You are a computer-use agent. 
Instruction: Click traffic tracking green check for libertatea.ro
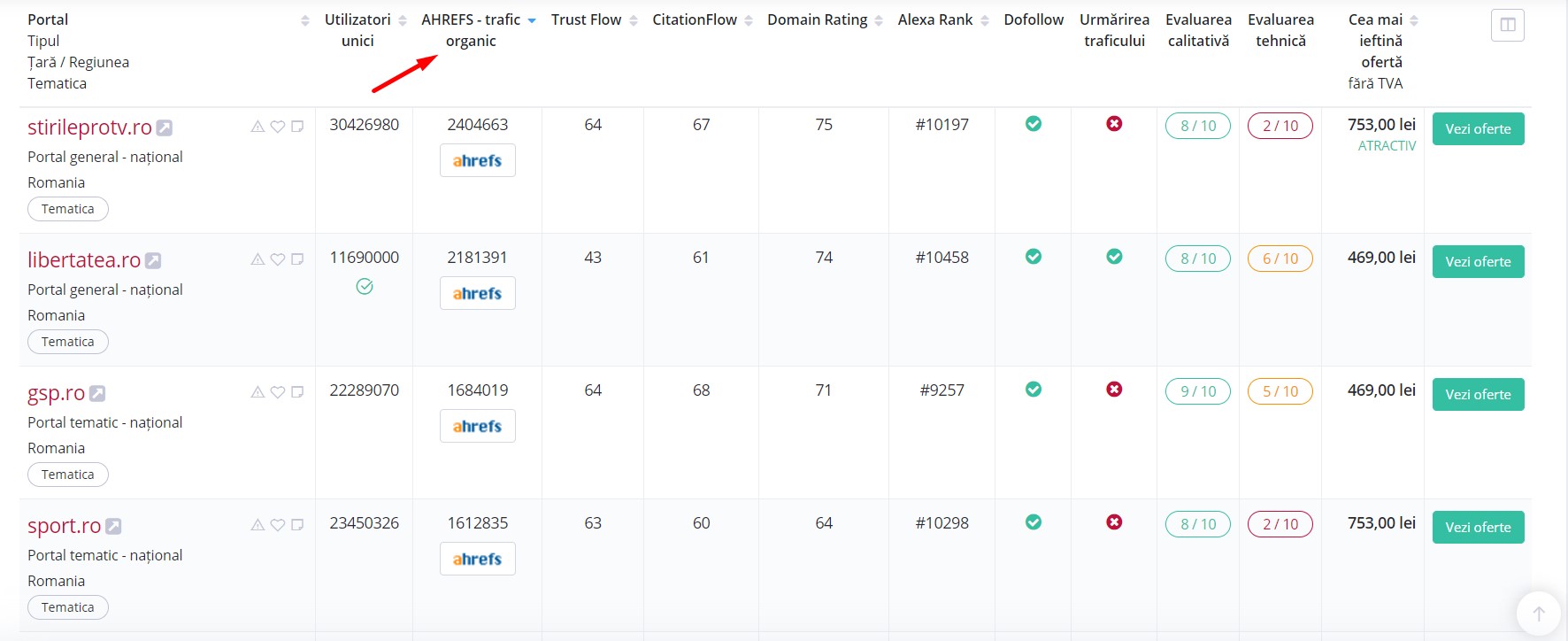[x=1115, y=257]
